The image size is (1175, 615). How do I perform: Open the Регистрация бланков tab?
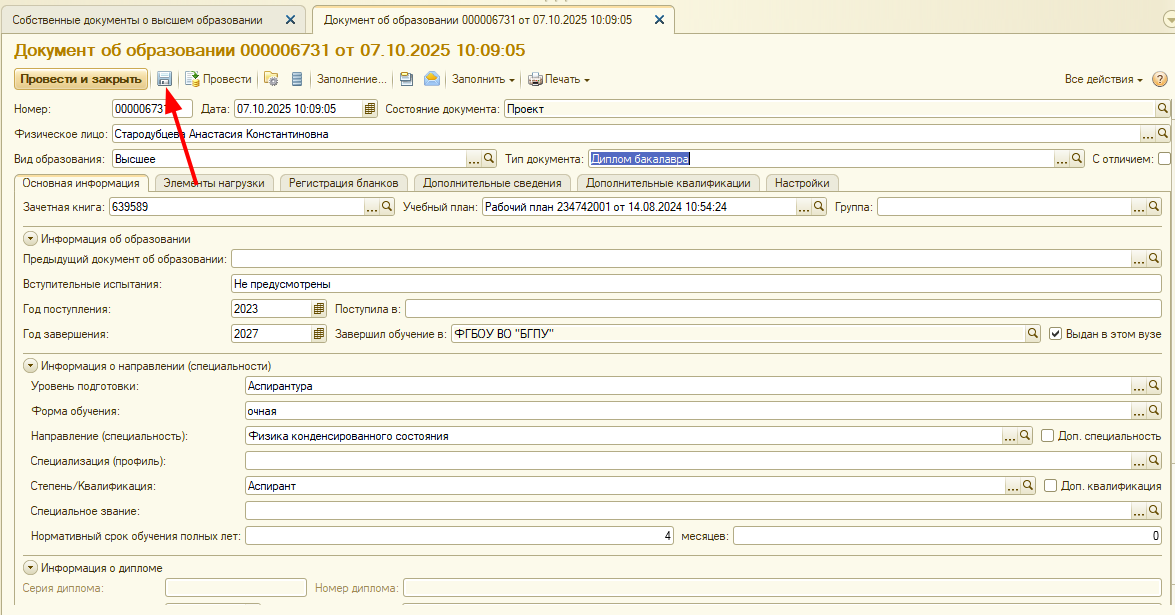tap(344, 183)
